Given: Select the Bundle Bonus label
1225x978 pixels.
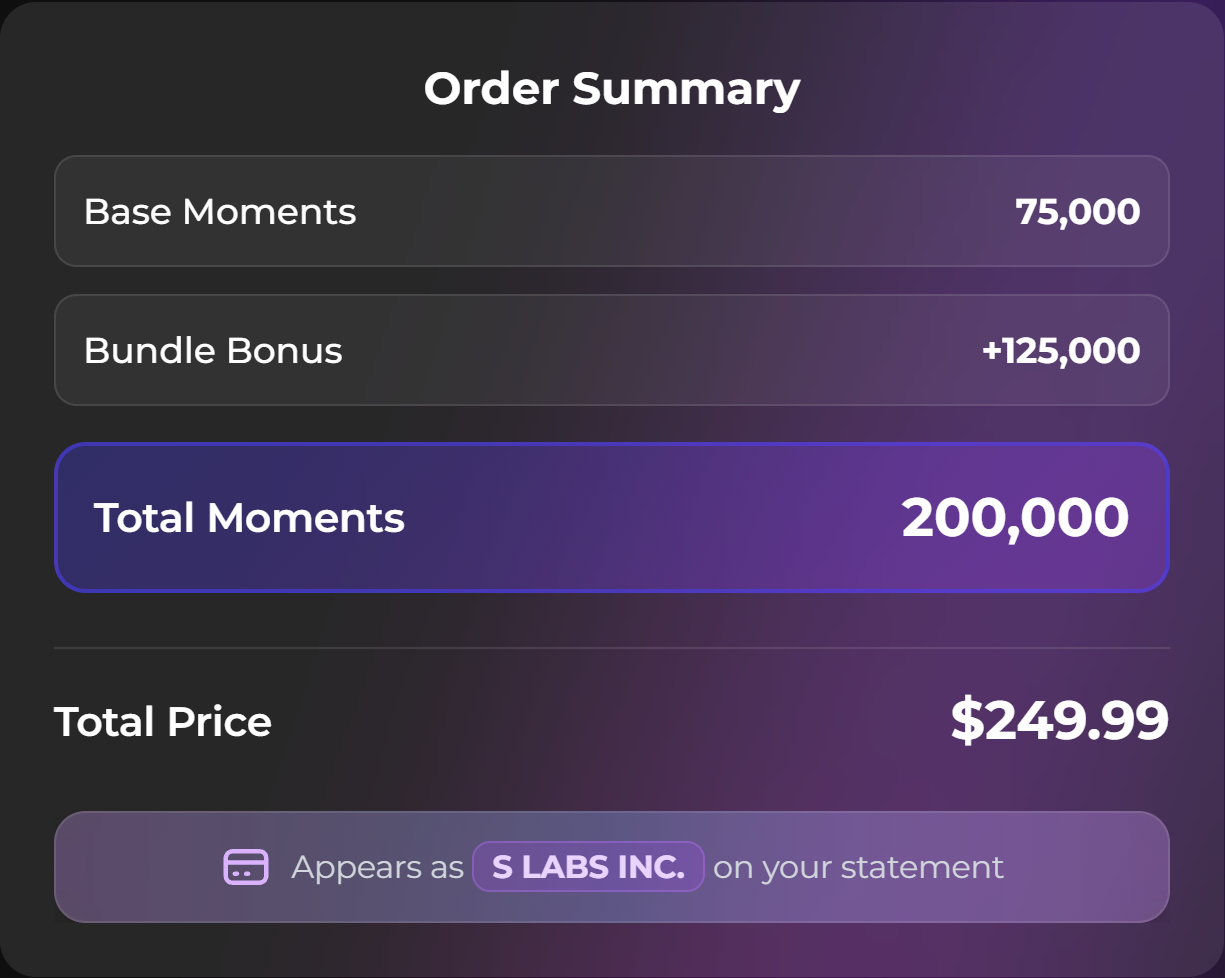Looking at the screenshot, I should point(213,351).
